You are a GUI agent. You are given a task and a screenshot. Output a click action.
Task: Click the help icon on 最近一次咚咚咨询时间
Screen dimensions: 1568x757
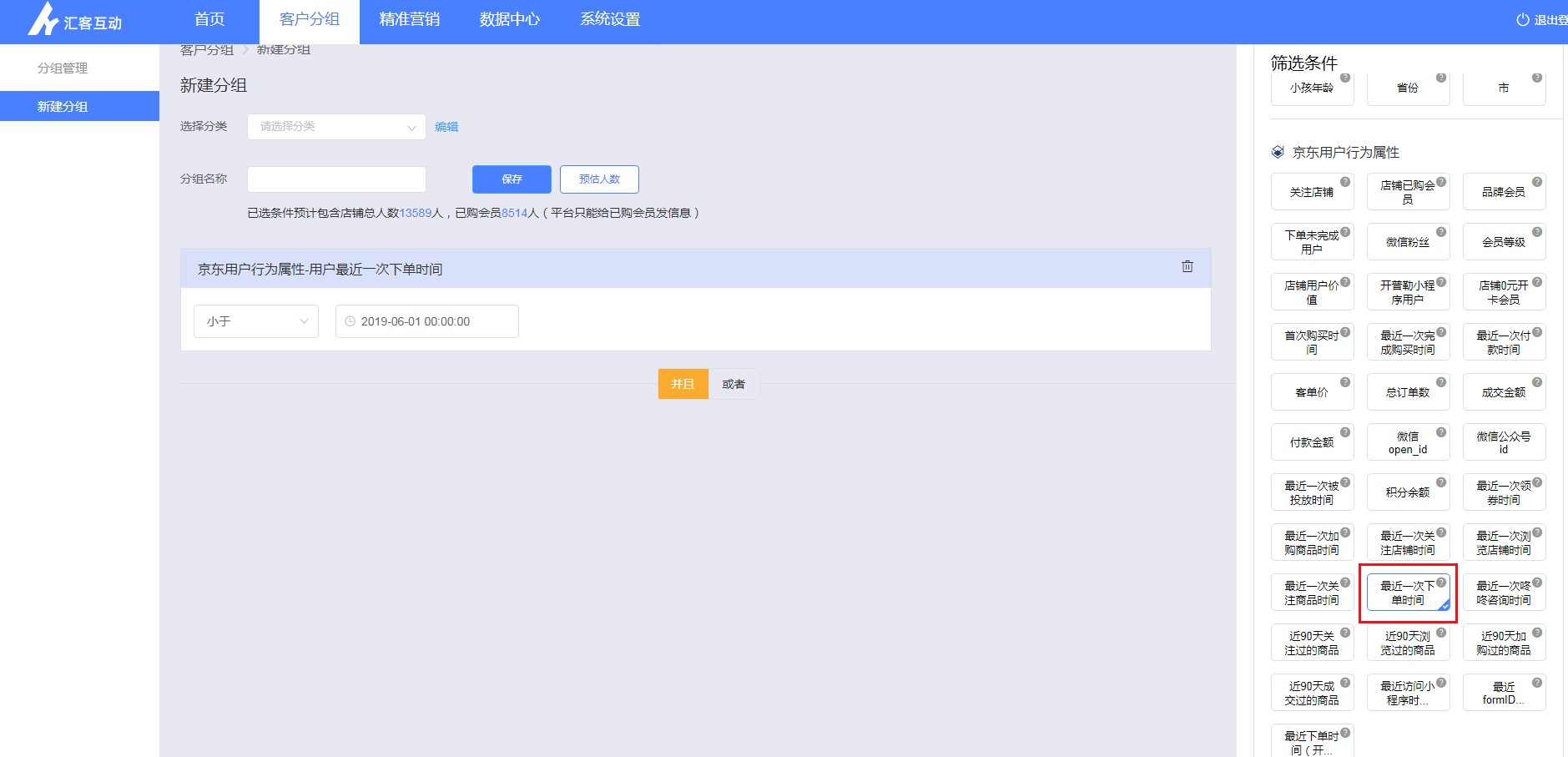pyautogui.click(x=1537, y=583)
